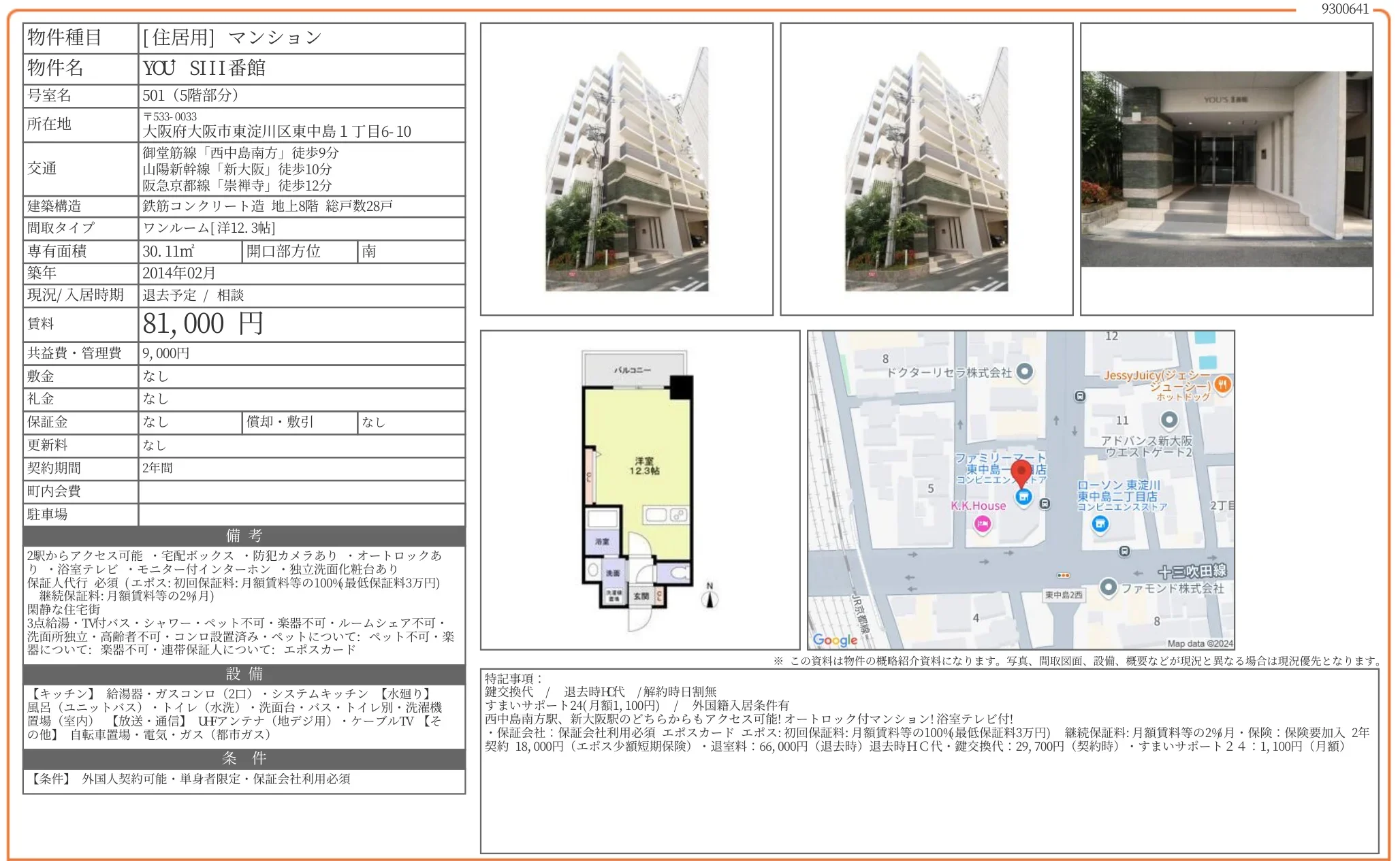Click the bus stop icon near JessyJuicy
Screen dimensions: 1400x861
click(1080, 396)
